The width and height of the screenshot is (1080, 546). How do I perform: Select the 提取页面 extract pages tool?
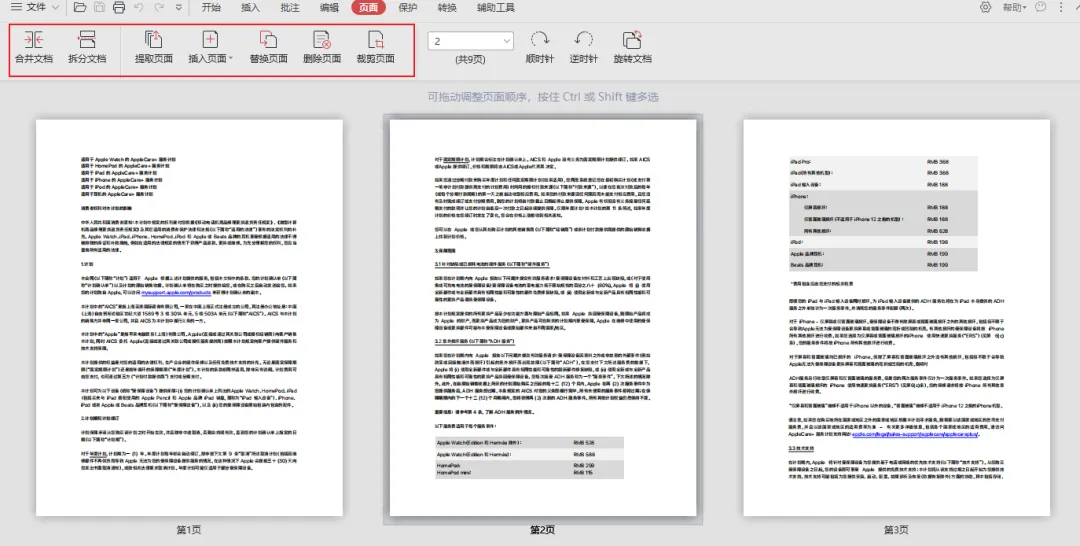point(154,48)
